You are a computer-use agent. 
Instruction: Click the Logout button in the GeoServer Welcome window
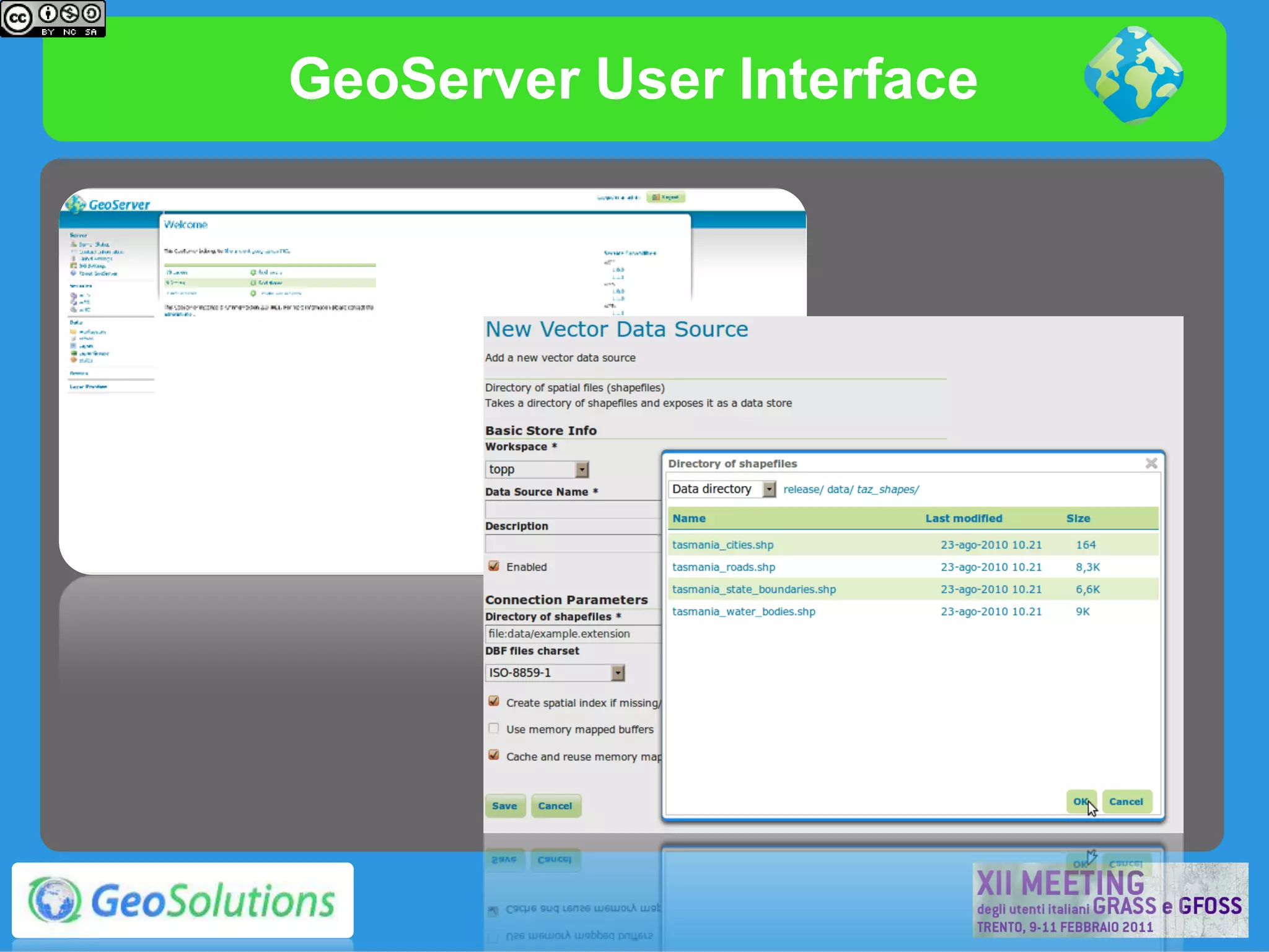pos(665,198)
